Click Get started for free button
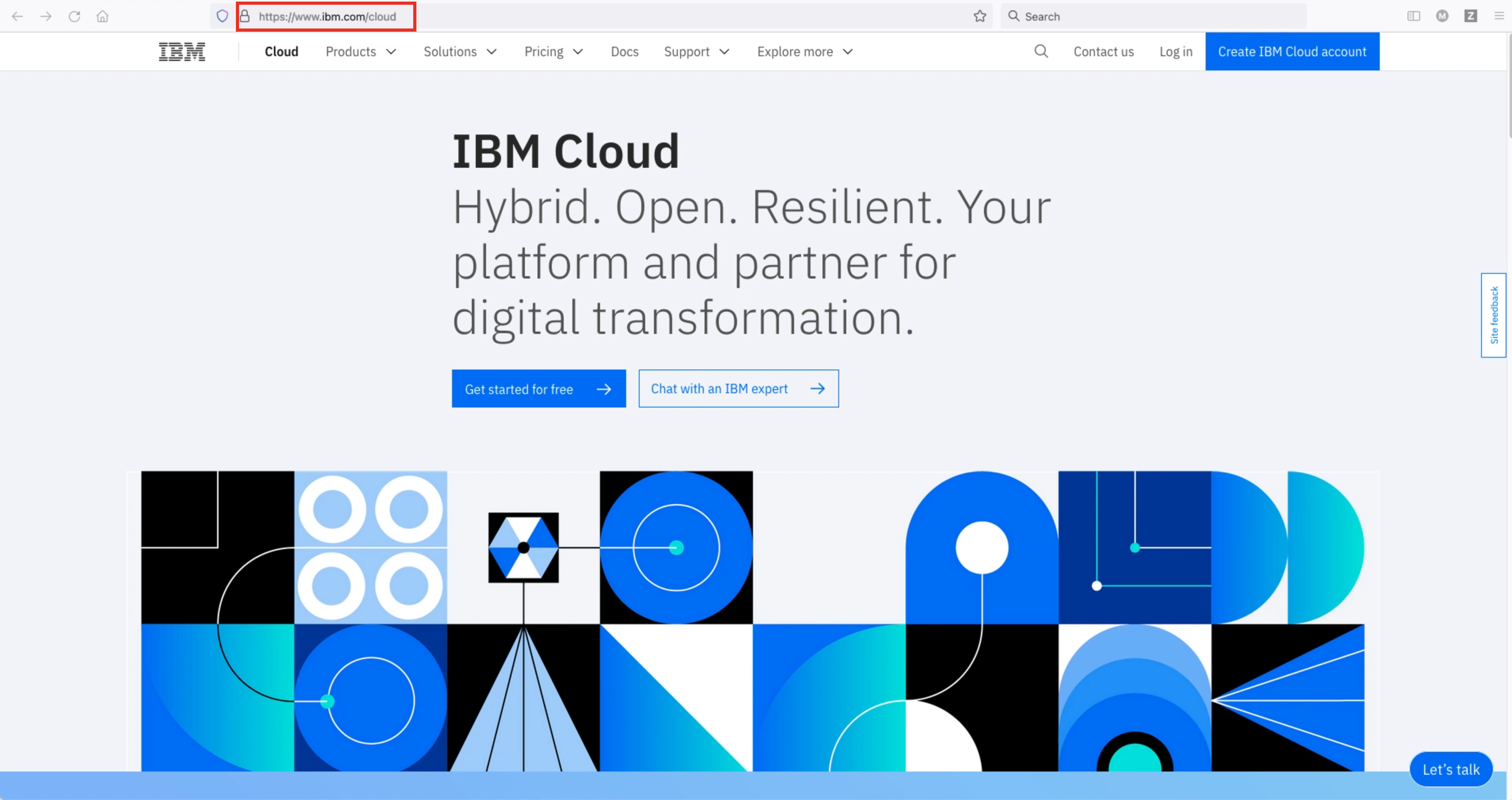Viewport: 1512px width, 800px height. 538,389
